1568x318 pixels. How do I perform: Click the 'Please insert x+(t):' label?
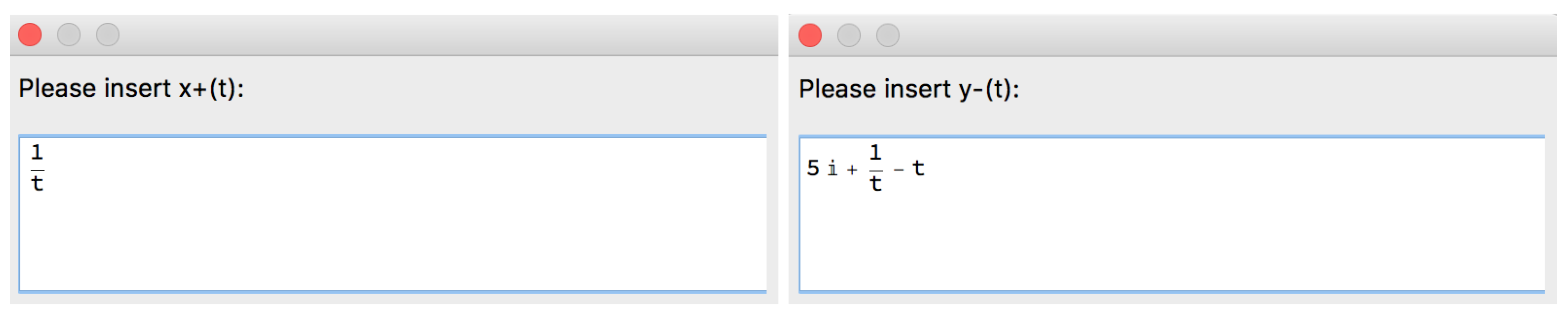point(132,89)
